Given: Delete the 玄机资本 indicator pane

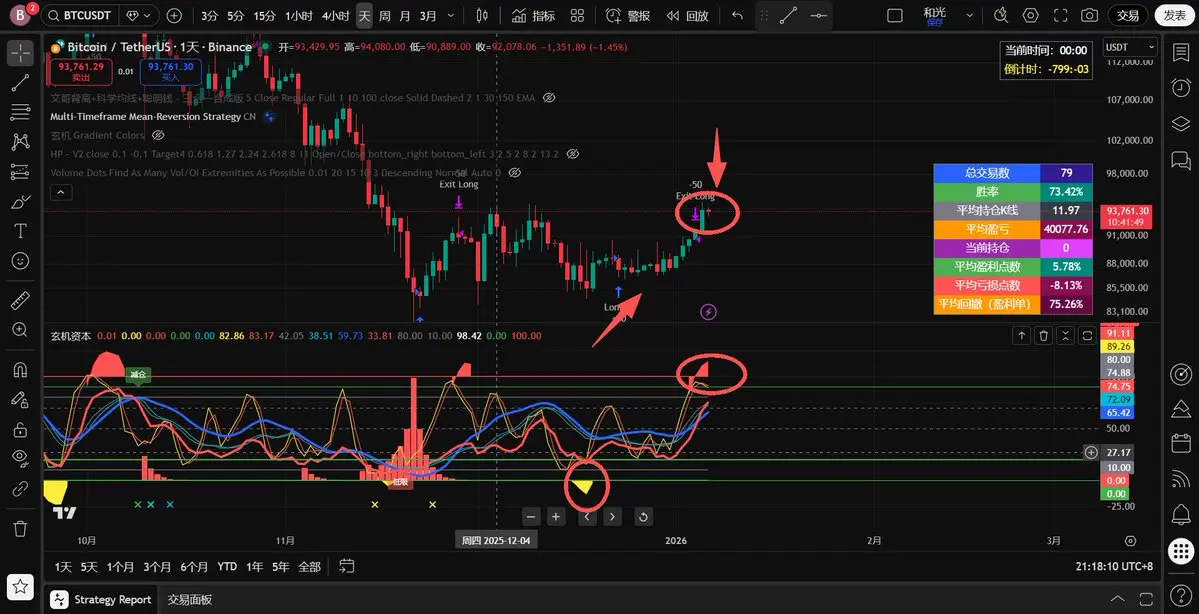Looking at the screenshot, I should [1044, 335].
